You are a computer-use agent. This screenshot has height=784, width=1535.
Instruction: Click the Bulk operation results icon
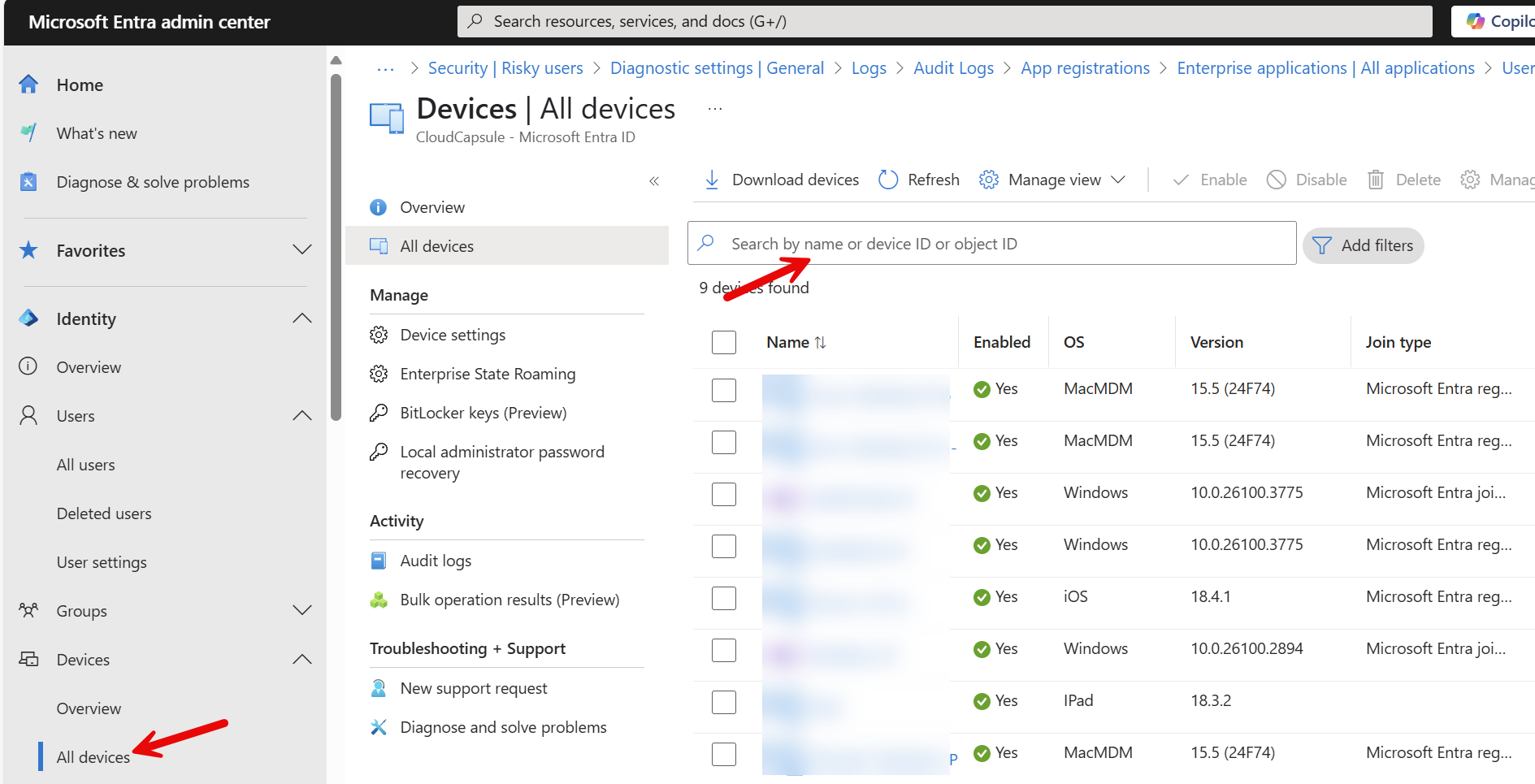(379, 600)
